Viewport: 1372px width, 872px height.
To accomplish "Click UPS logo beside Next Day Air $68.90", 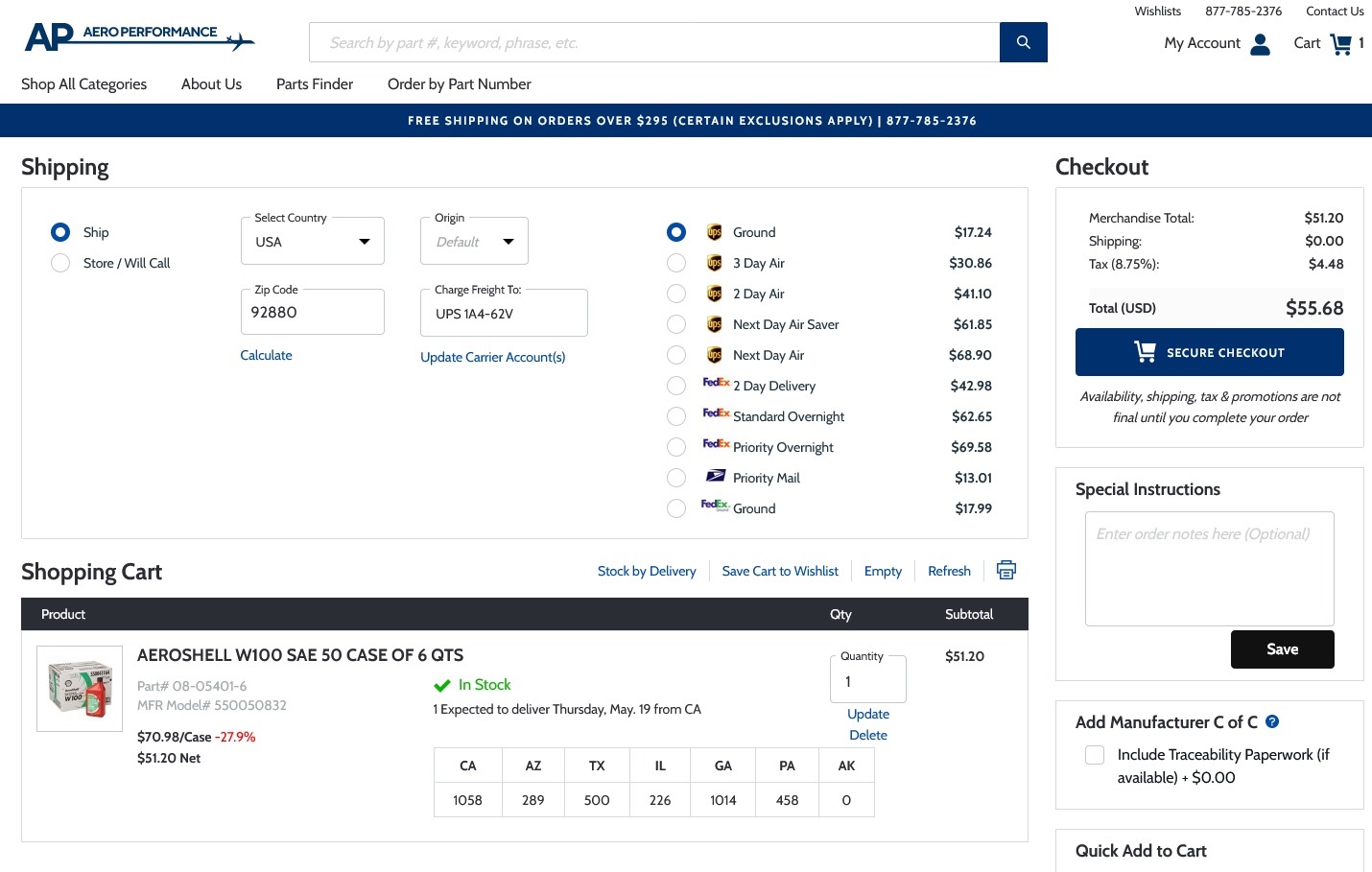I will coord(714,355).
